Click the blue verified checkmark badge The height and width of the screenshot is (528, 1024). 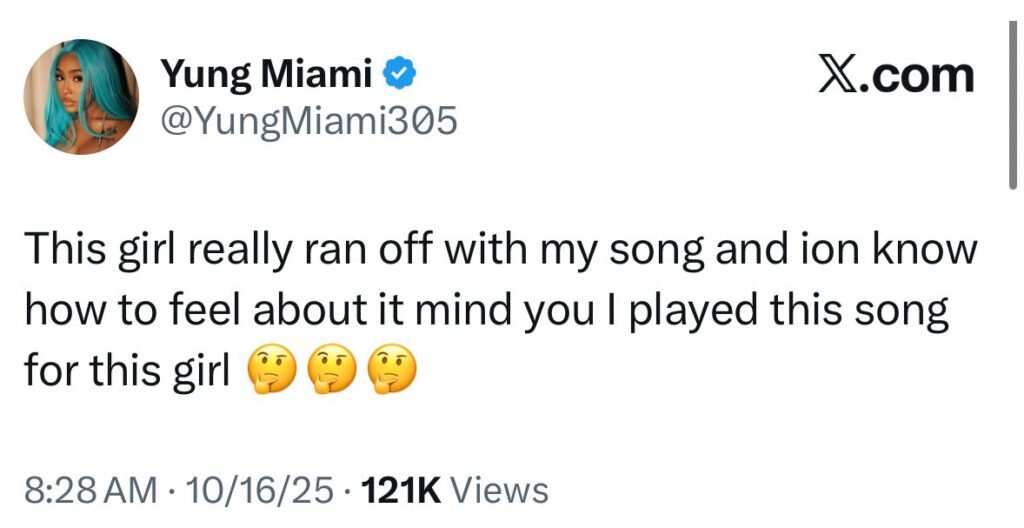click(402, 73)
